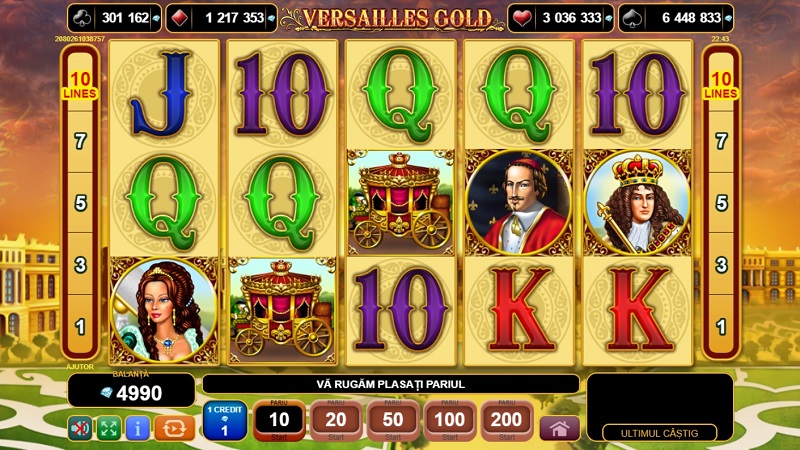The image size is (800, 450).
Task: Enter fullscreen with the green arrows icon
Action: click(109, 428)
